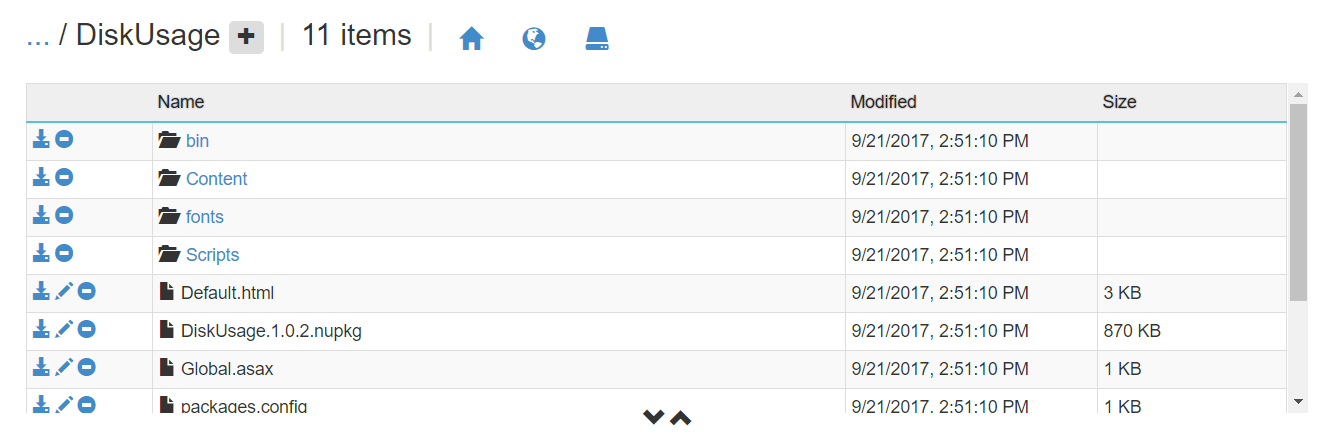Click the up chevron below the file list
This screenshot has width=1330, height=444.
click(x=680, y=417)
